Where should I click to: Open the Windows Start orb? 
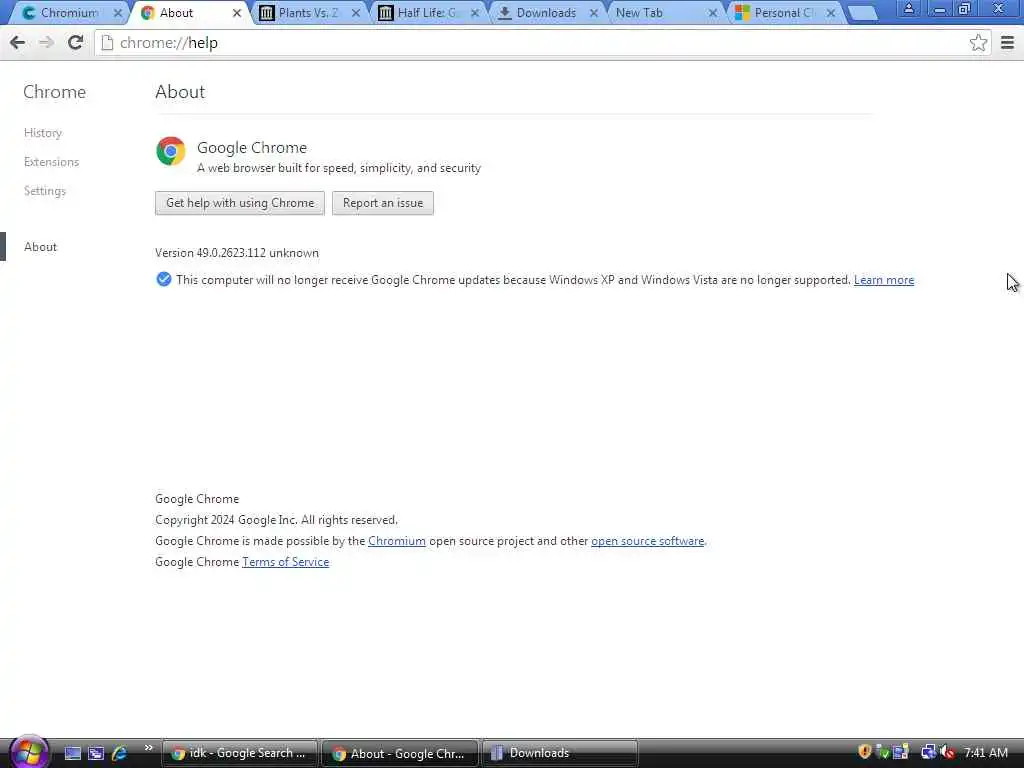(29, 752)
